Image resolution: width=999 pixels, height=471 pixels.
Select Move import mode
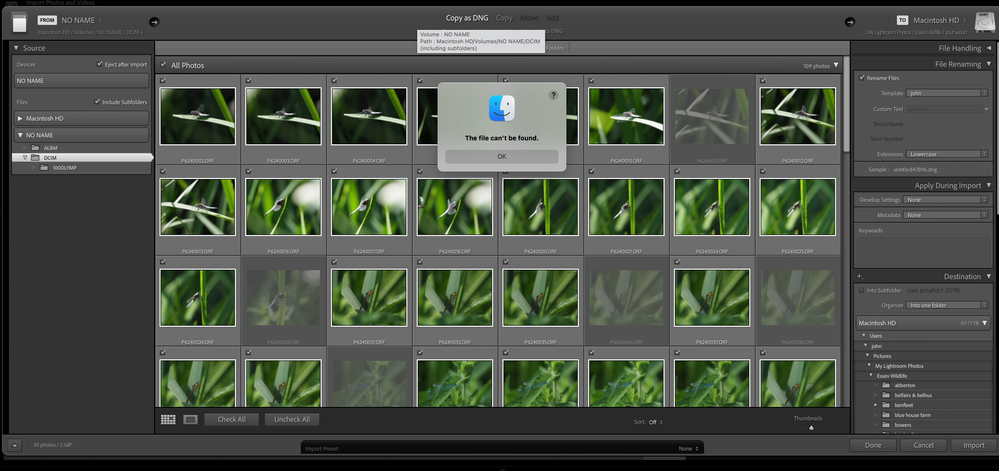click(529, 18)
